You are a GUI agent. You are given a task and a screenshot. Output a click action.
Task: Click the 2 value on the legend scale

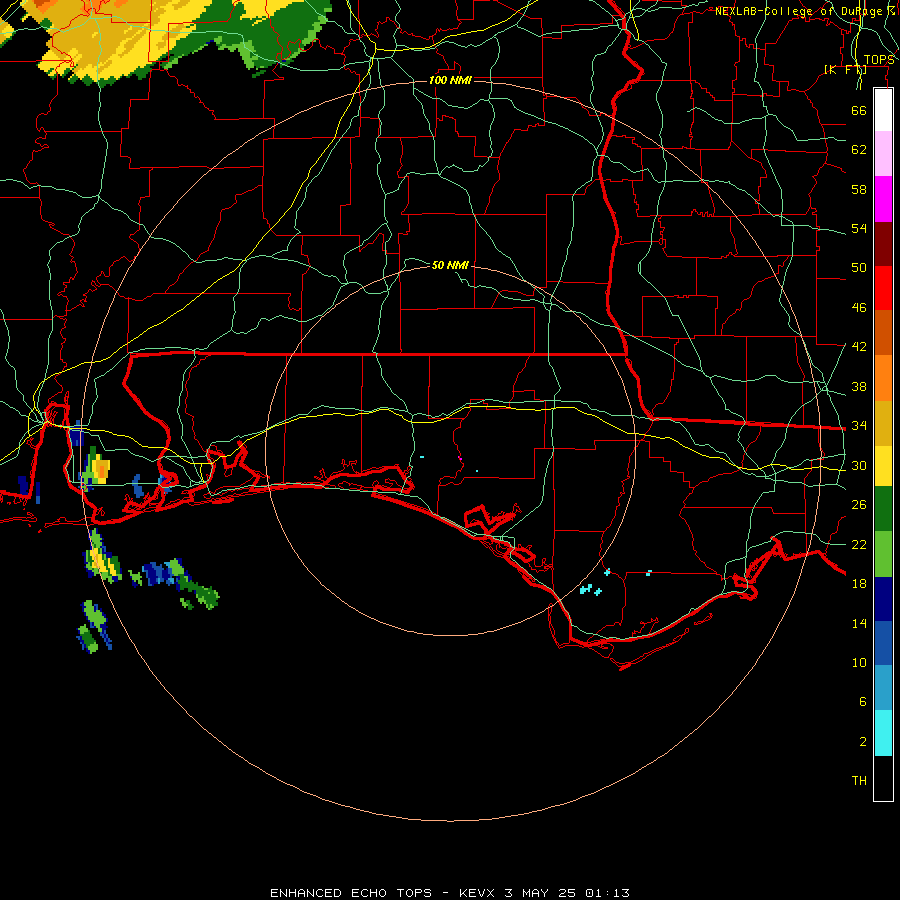click(862, 742)
